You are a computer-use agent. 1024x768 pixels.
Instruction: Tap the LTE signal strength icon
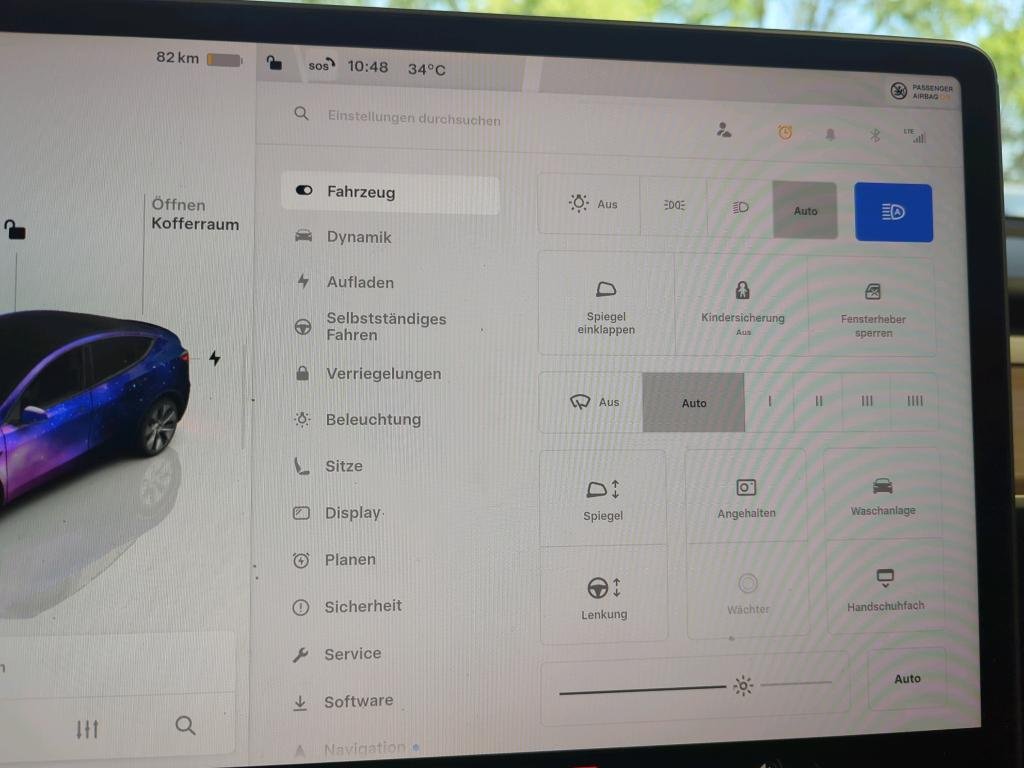pyautogui.click(x=915, y=135)
